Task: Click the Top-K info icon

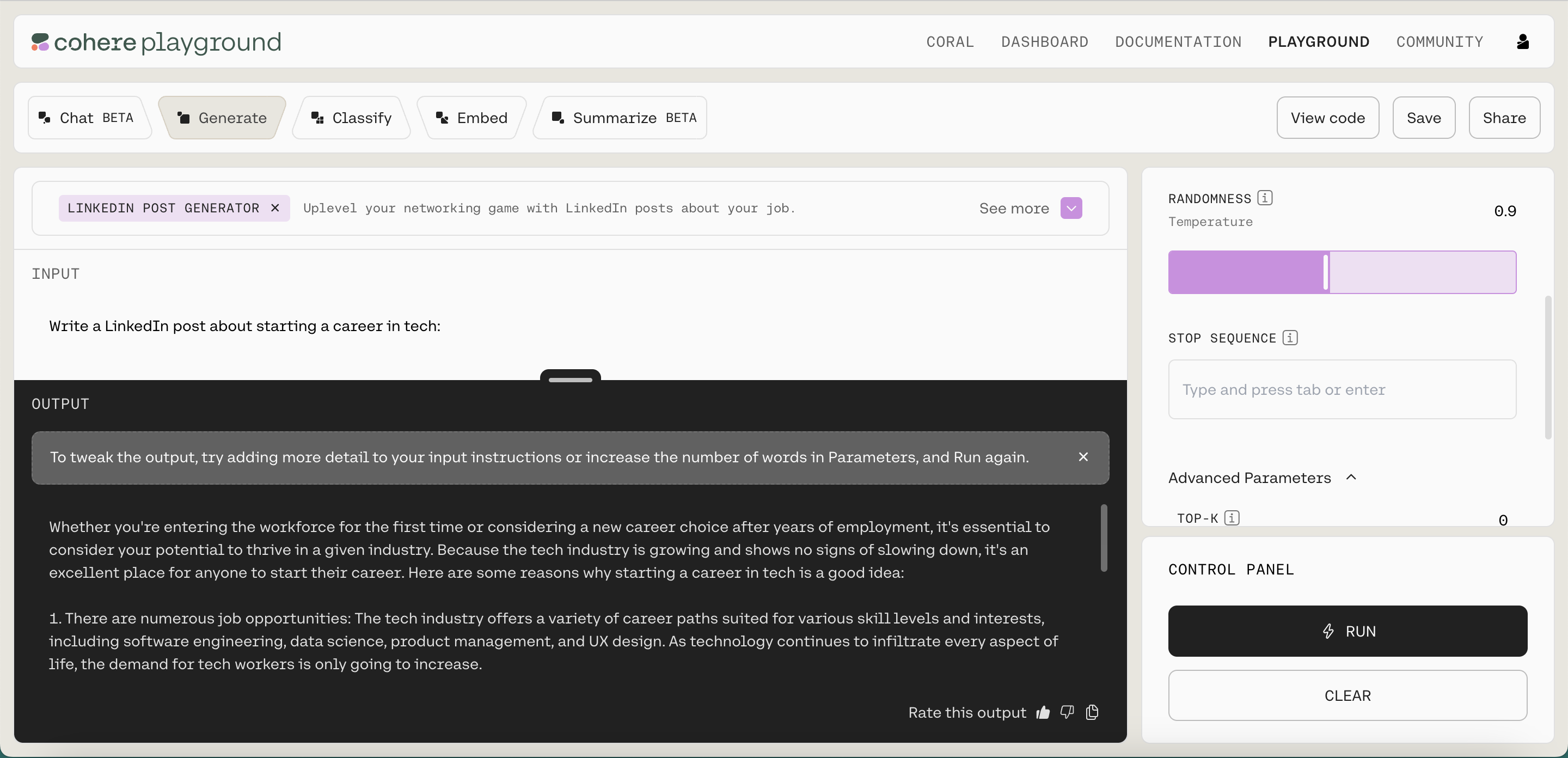Action: click(x=1232, y=517)
